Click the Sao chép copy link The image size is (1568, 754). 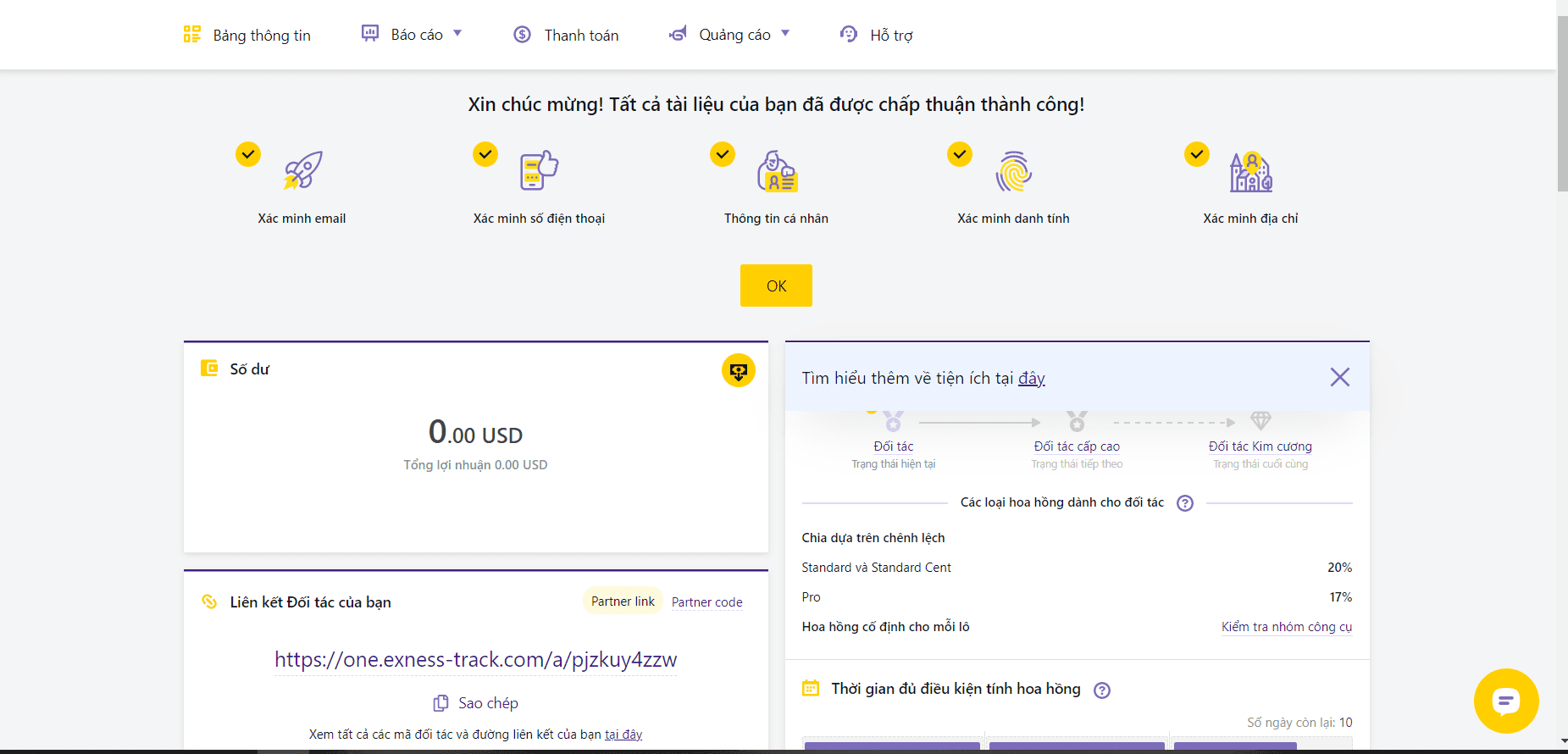pos(476,703)
